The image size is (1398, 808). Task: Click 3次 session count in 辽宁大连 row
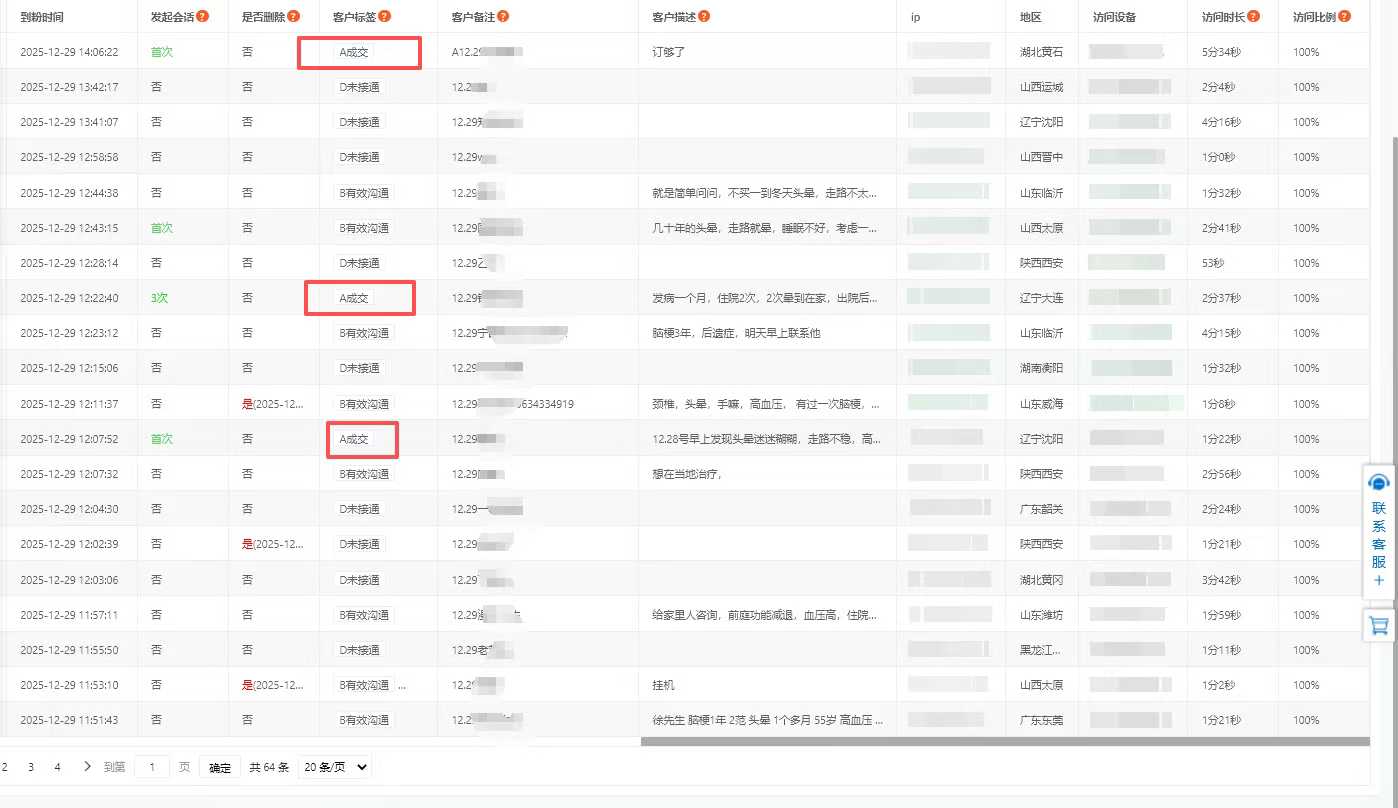click(160, 298)
